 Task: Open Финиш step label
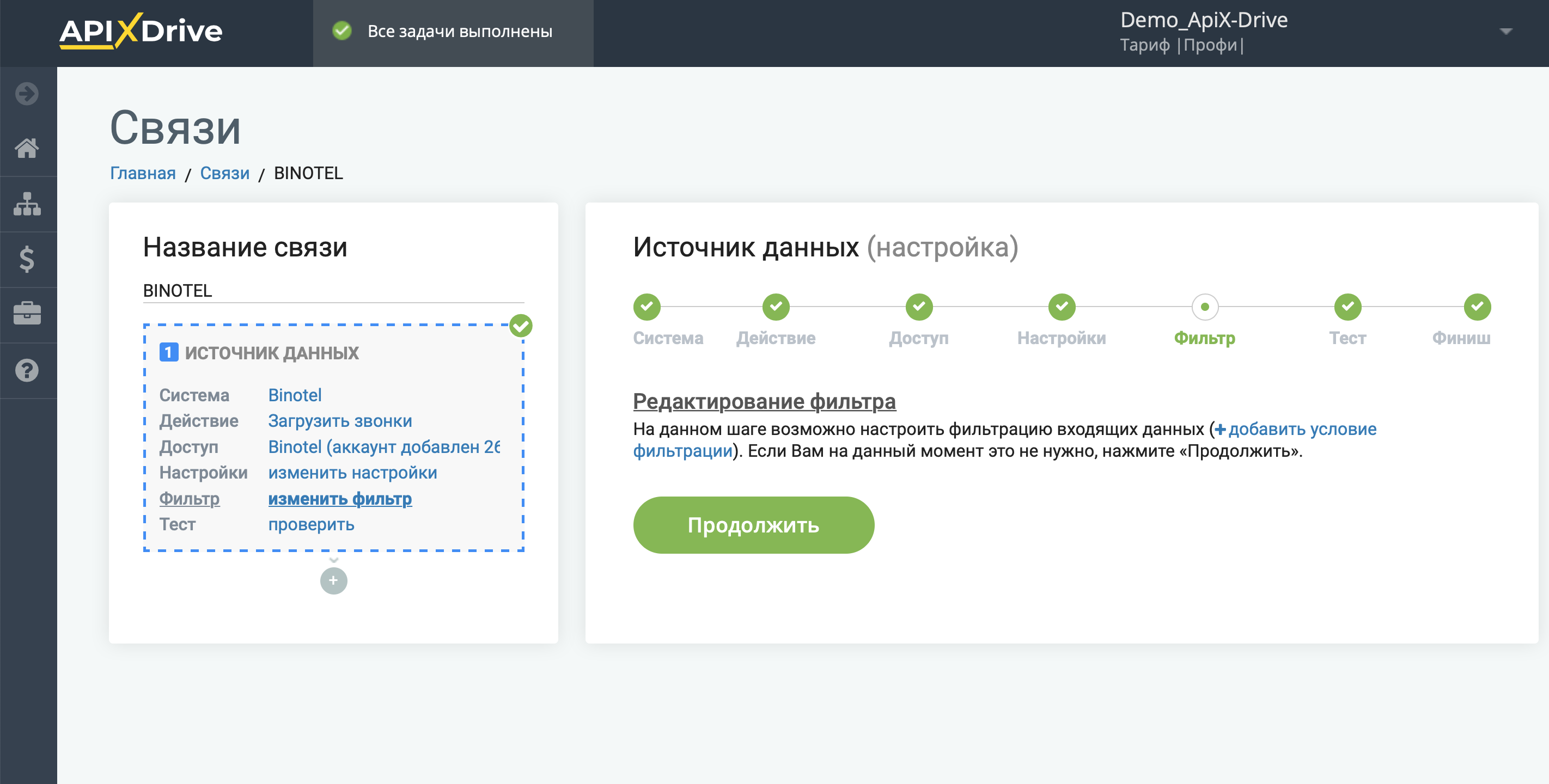1461,338
